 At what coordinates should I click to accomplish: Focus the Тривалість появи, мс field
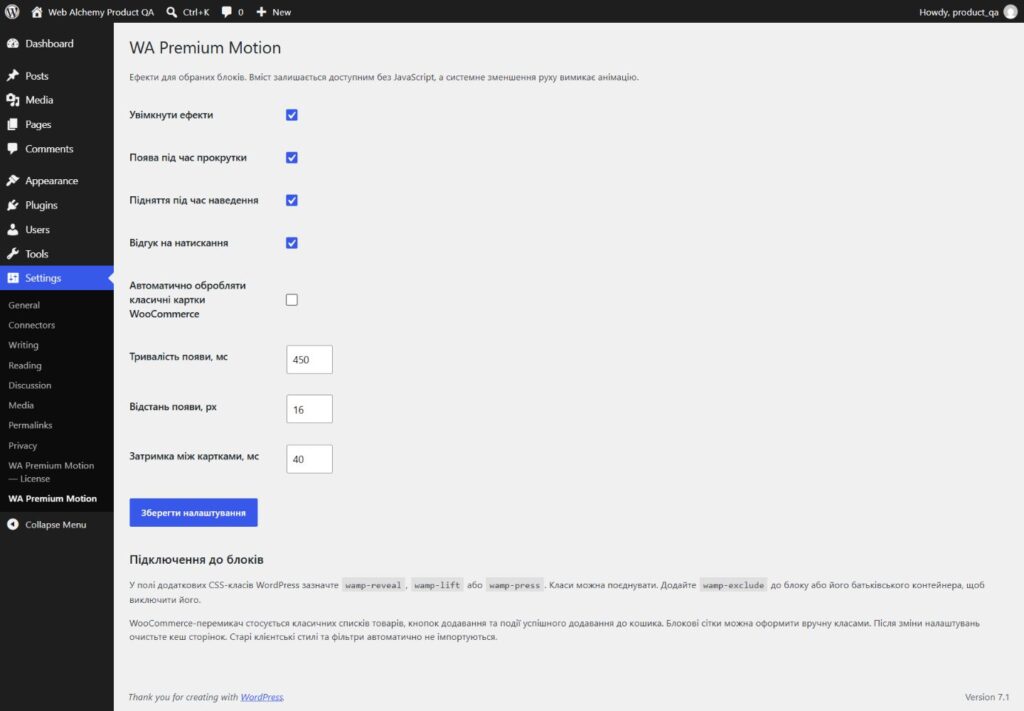(310, 360)
